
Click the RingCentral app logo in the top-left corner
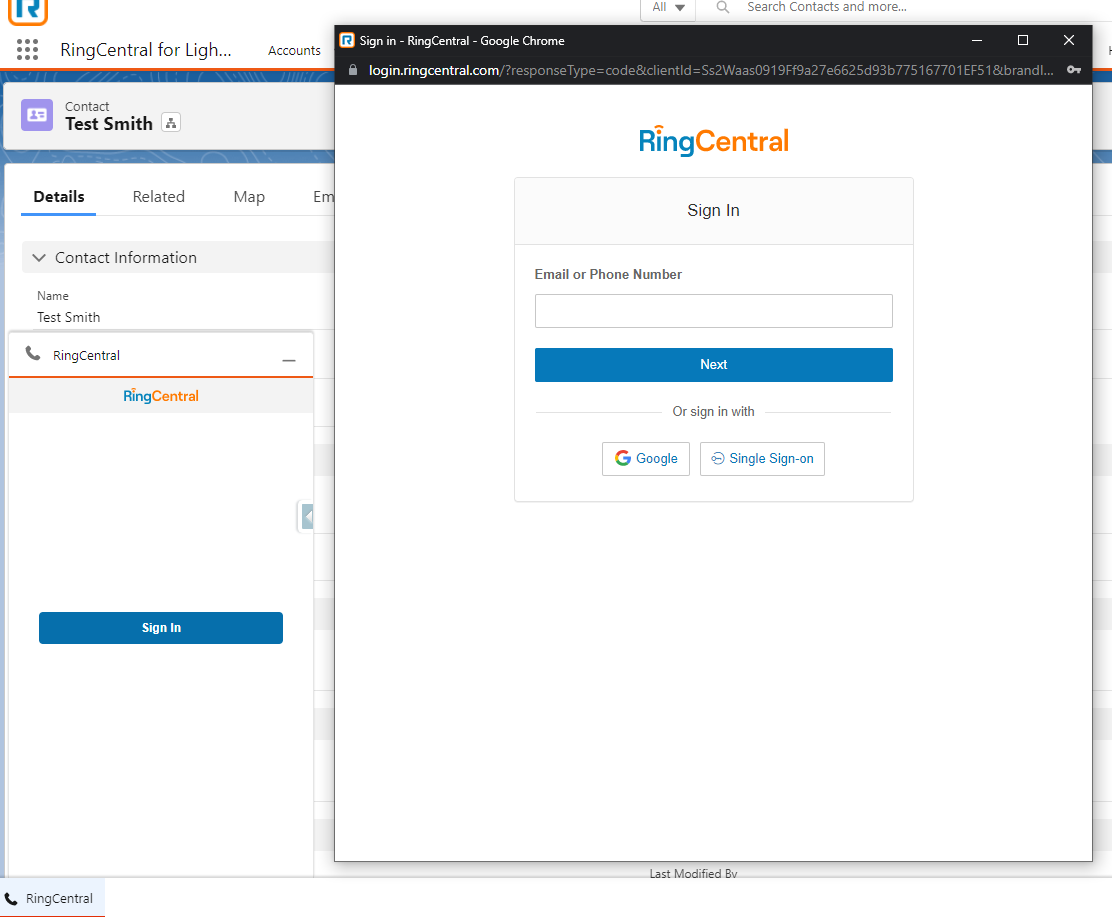click(x=28, y=11)
